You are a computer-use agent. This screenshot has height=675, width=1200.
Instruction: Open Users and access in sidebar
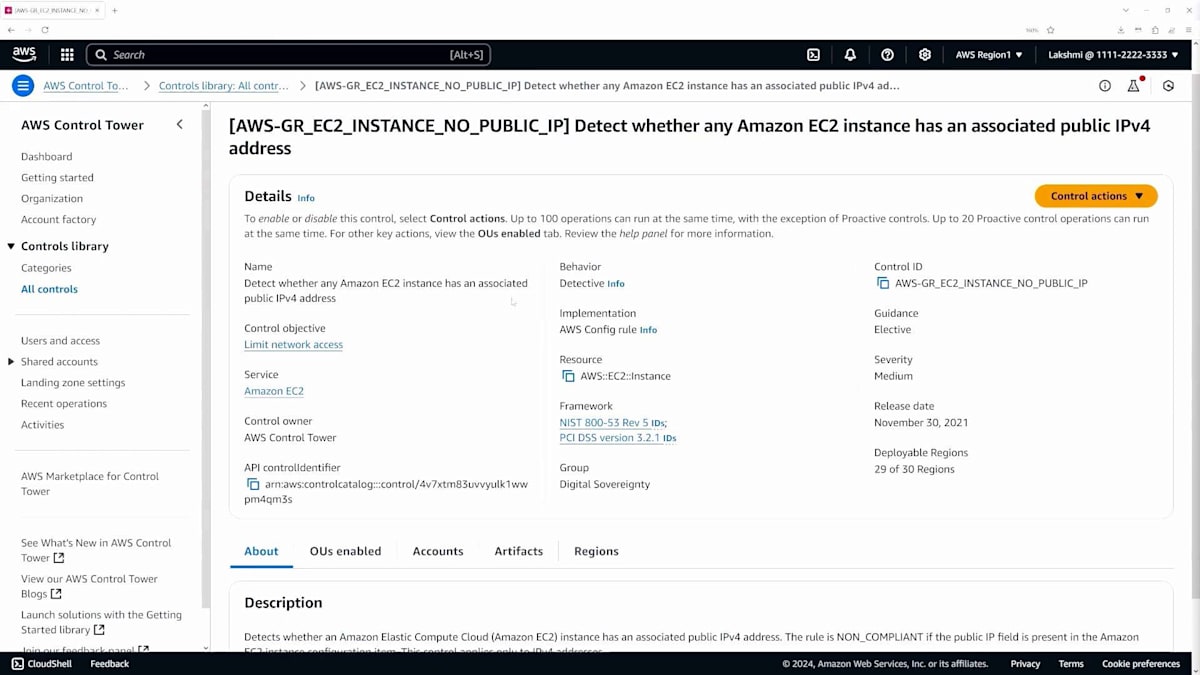60,341
